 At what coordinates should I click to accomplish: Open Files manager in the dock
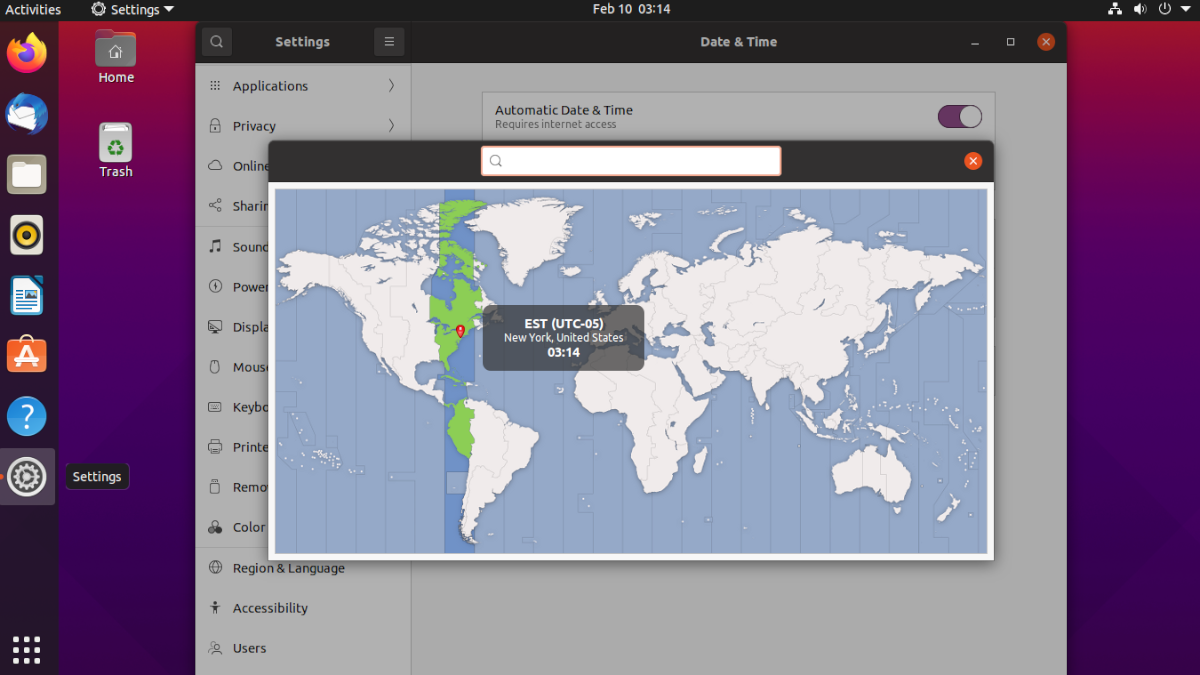[27, 174]
